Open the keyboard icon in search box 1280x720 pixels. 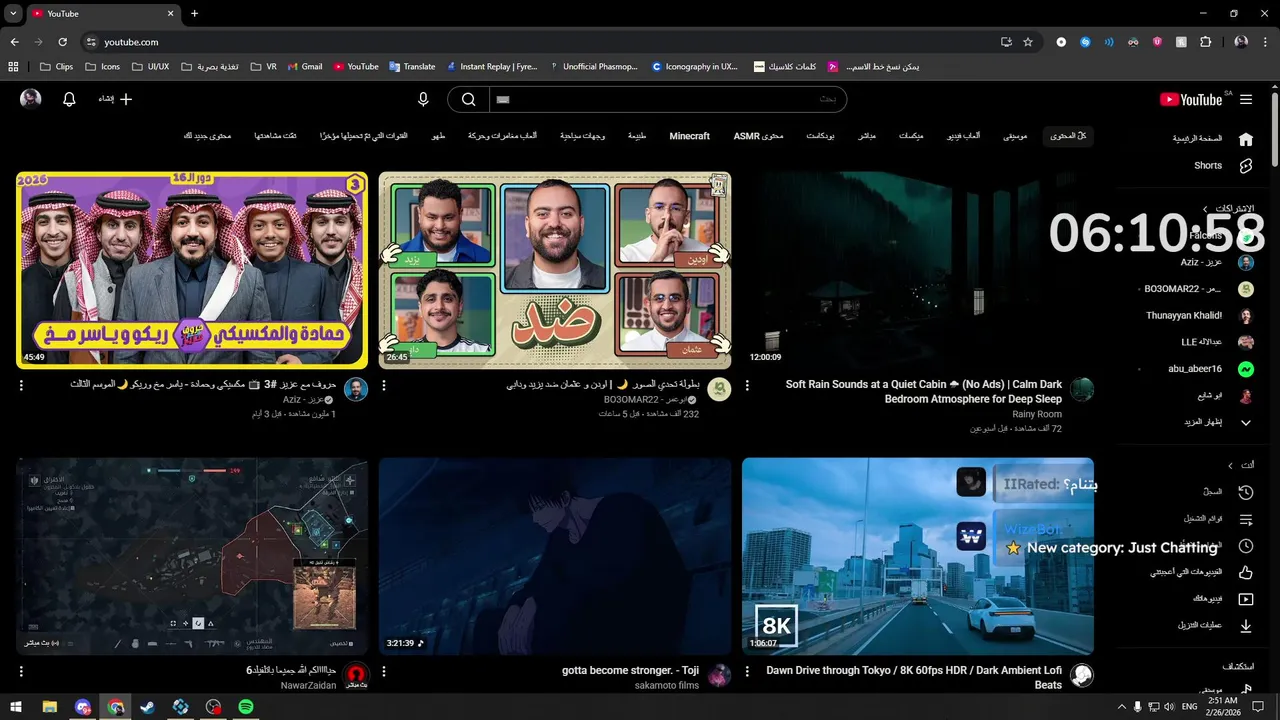point(503,99)
